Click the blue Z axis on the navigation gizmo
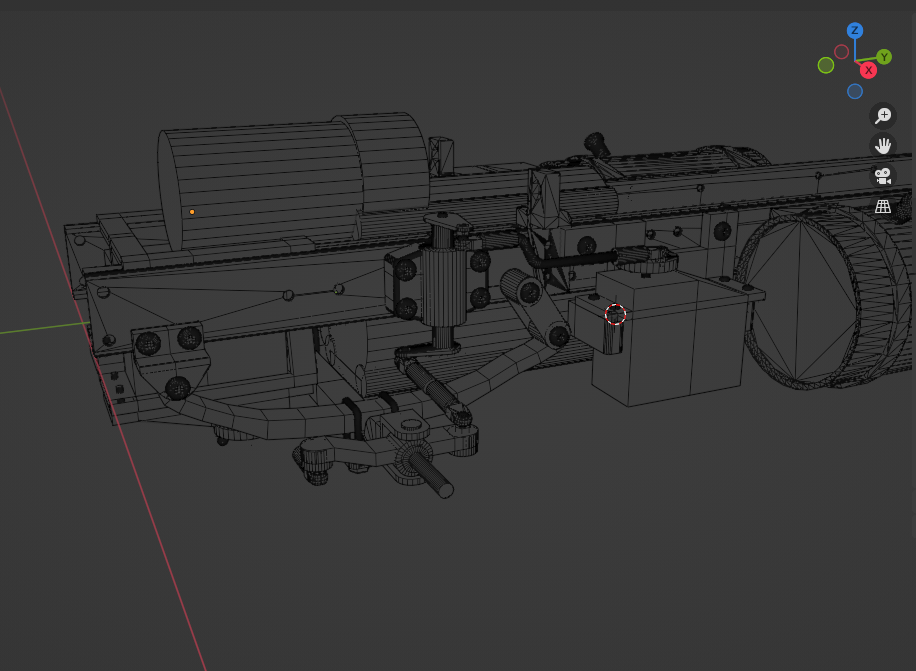This screenshot has width=916, height=671. (x=855, y=30)
